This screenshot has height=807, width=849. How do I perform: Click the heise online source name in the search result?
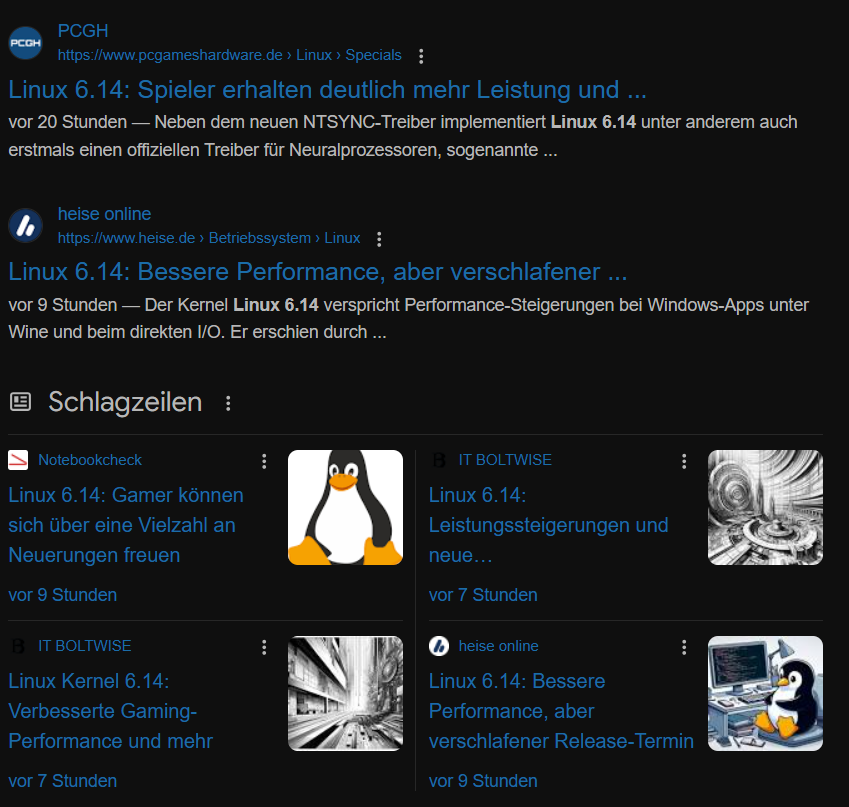tap(105, 214)
